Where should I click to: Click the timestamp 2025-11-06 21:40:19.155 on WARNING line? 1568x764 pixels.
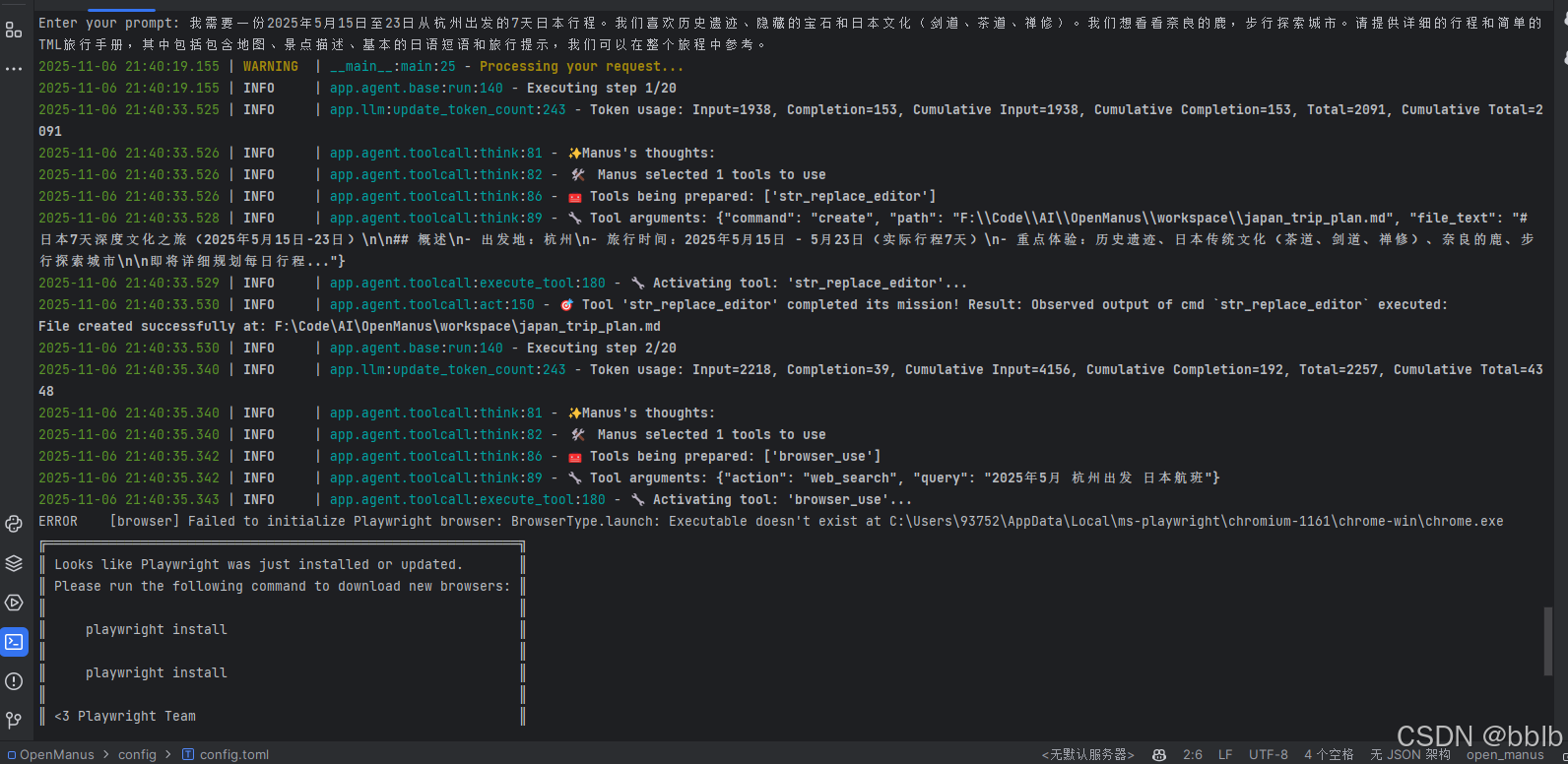pos(129,66)
